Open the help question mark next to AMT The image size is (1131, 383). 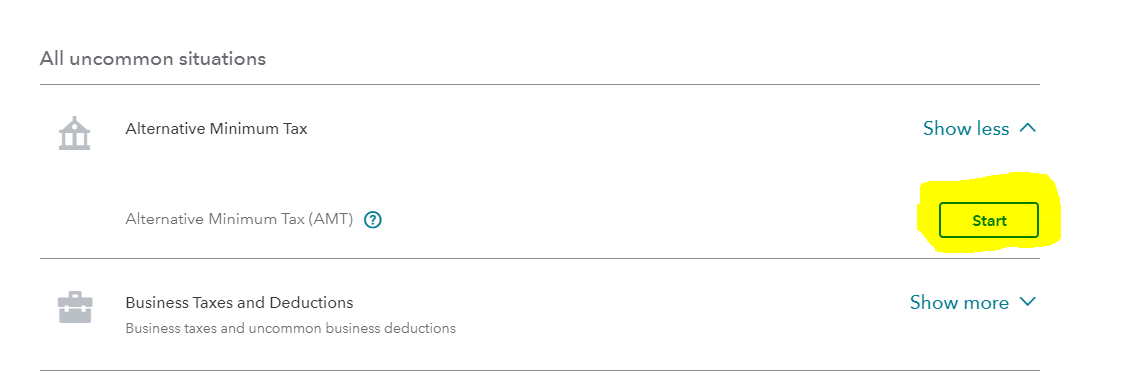[x=372, y=219]
